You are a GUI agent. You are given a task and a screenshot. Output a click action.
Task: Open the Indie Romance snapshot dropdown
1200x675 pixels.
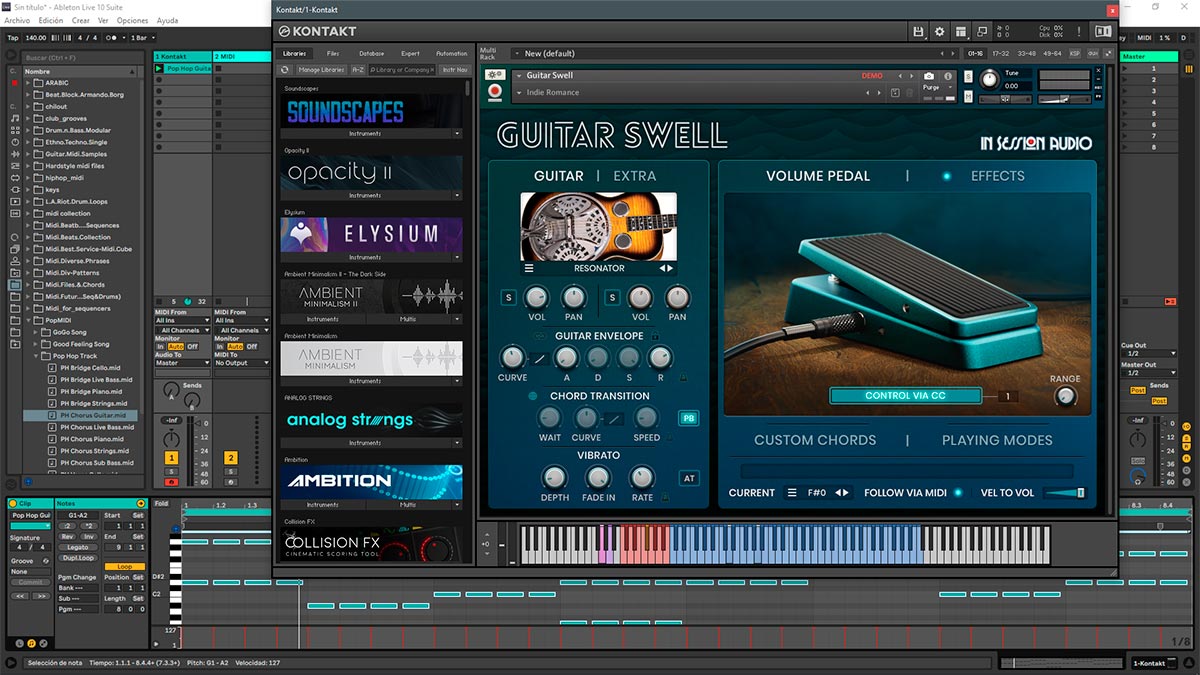pos(519,93)
